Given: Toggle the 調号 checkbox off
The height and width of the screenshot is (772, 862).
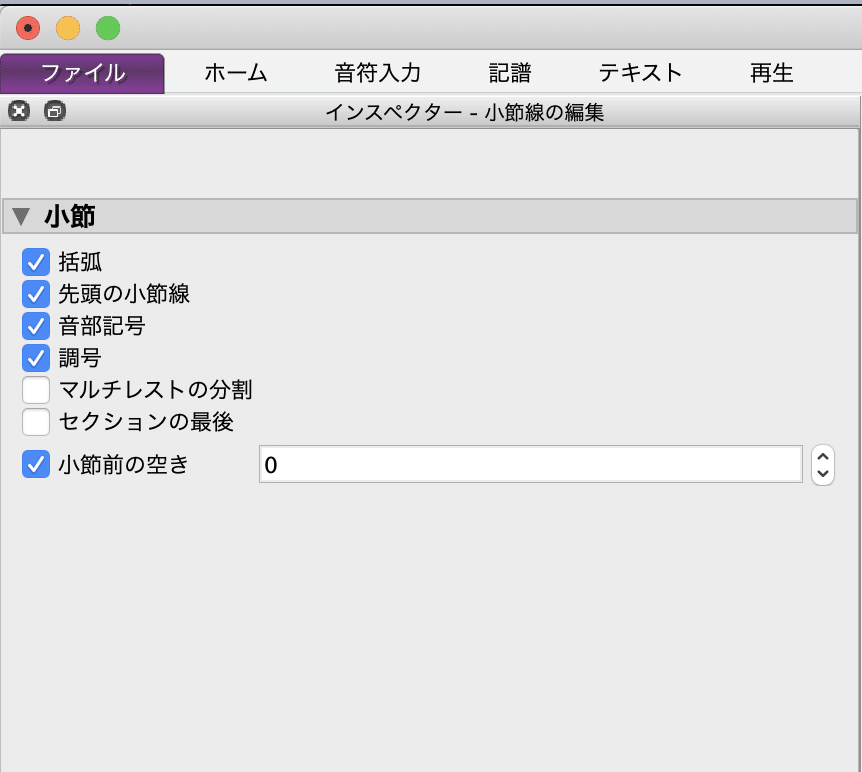Looking at the screenshot, I should [36, 358].
